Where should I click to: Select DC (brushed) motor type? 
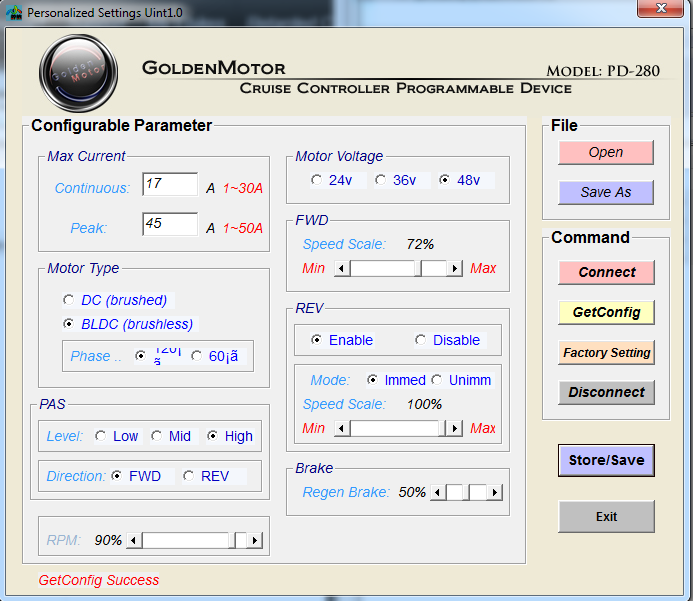point(69,300)
